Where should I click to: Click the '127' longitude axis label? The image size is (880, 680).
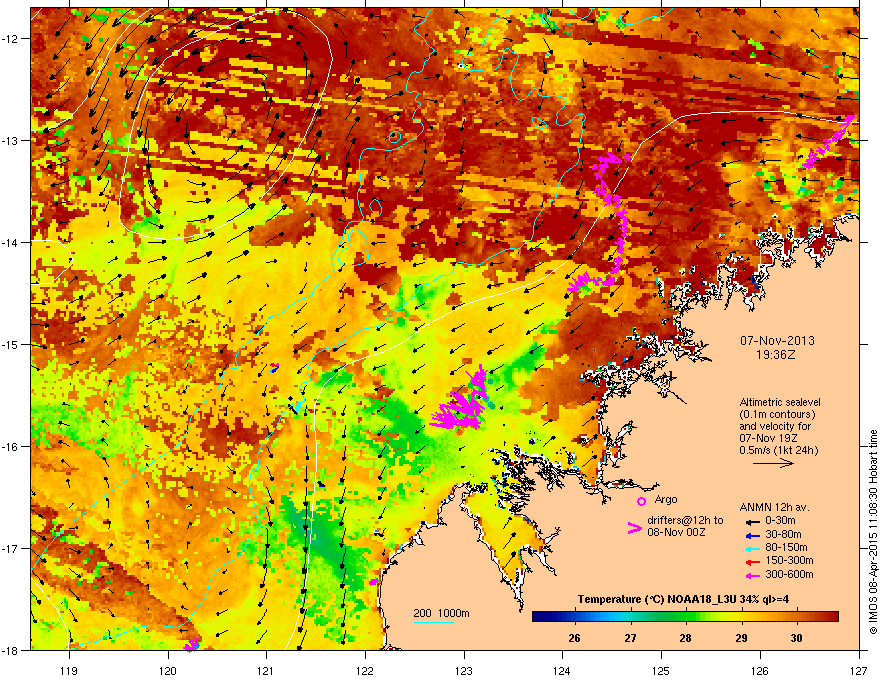click(x=859, y=670)
